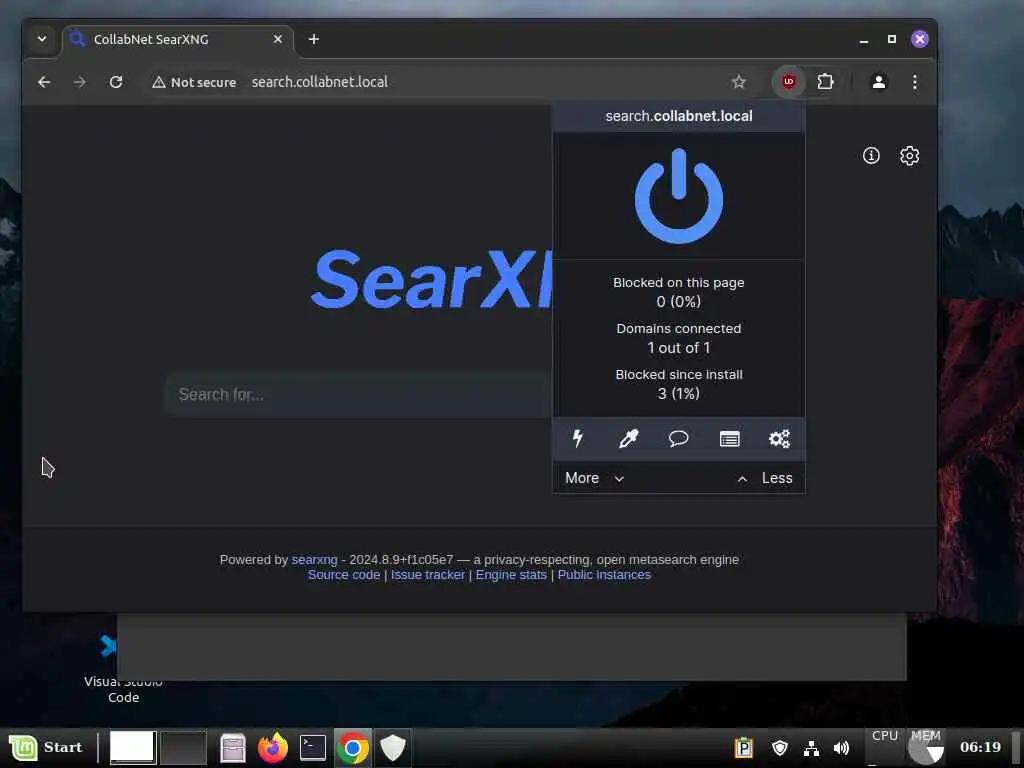
Task: Bookmark this page with the star
Action: click(x=739, y=82)
